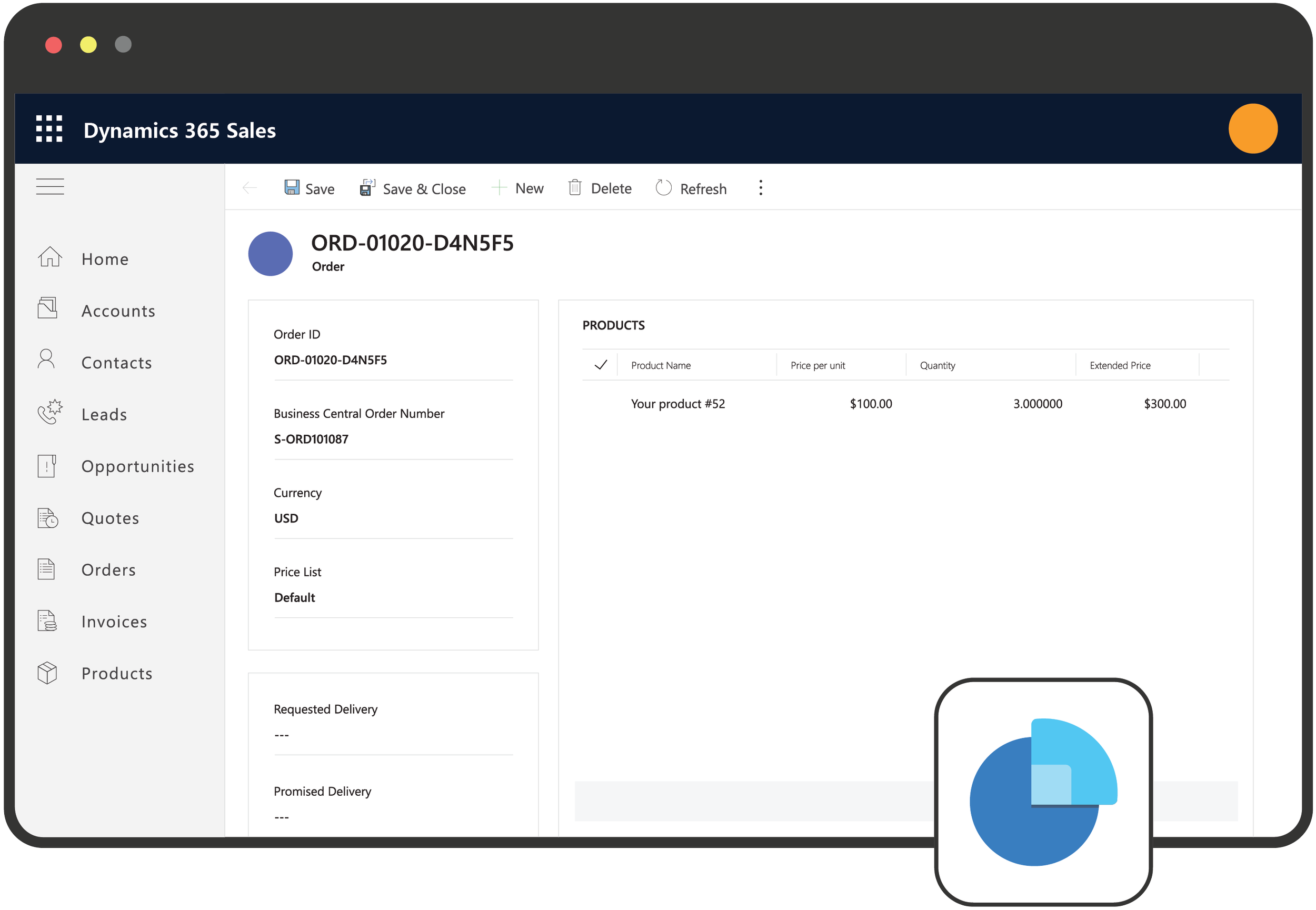
Task: Open the 'Your product #52' row
Action: 678,404
